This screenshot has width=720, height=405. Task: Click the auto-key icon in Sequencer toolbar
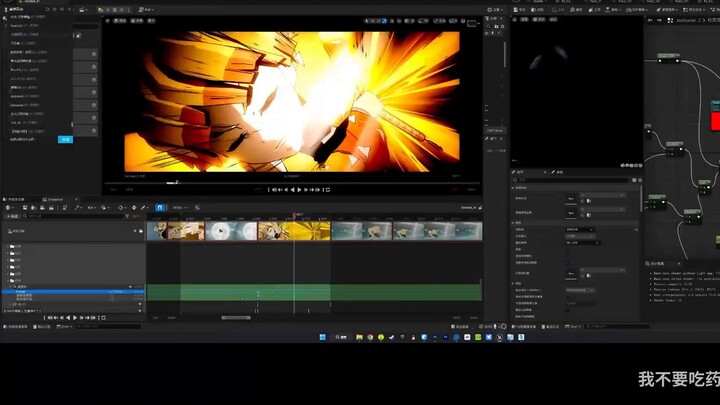point(134,208)
